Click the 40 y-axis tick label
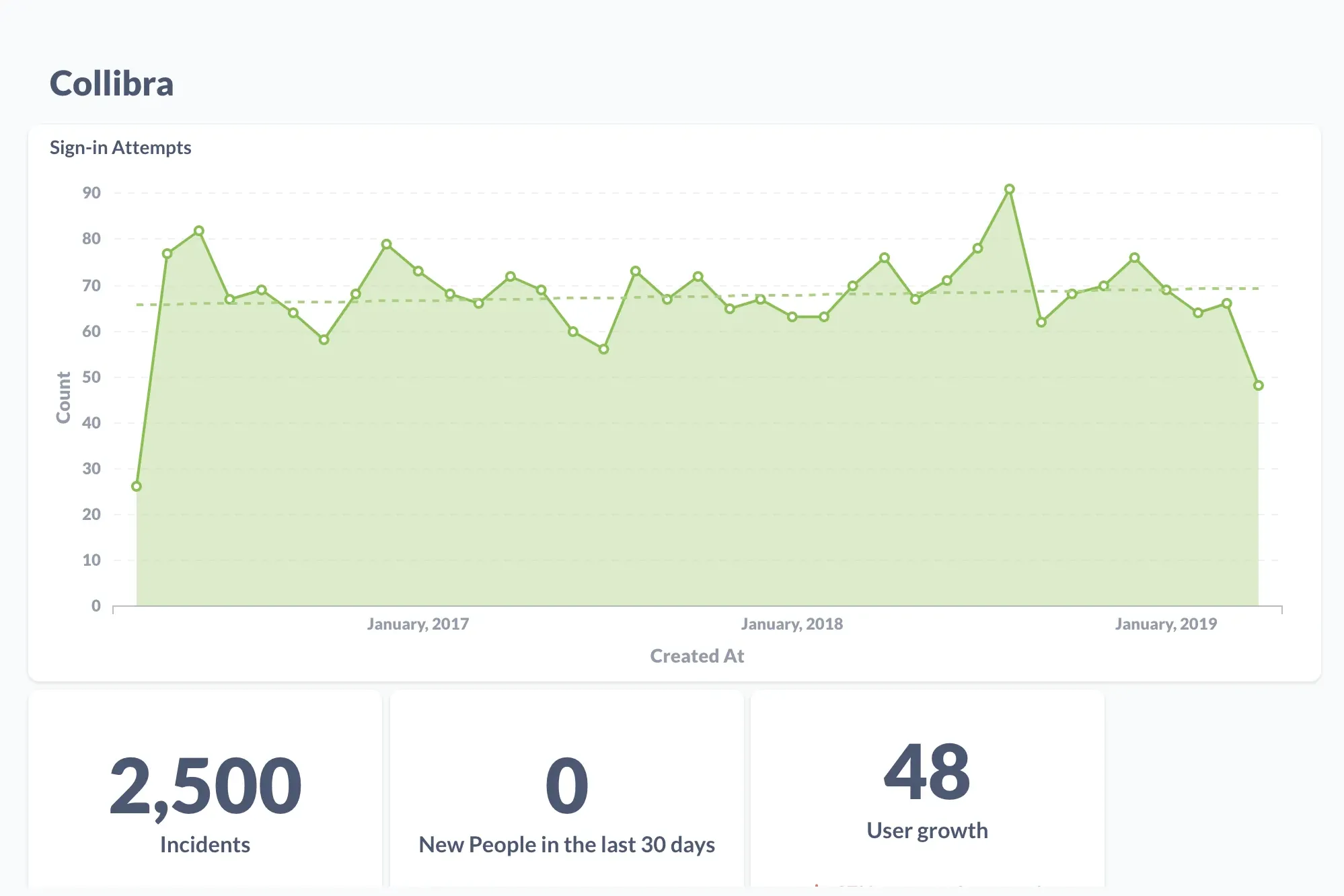This screenshot has width=1344, height=896. point(91,423)
